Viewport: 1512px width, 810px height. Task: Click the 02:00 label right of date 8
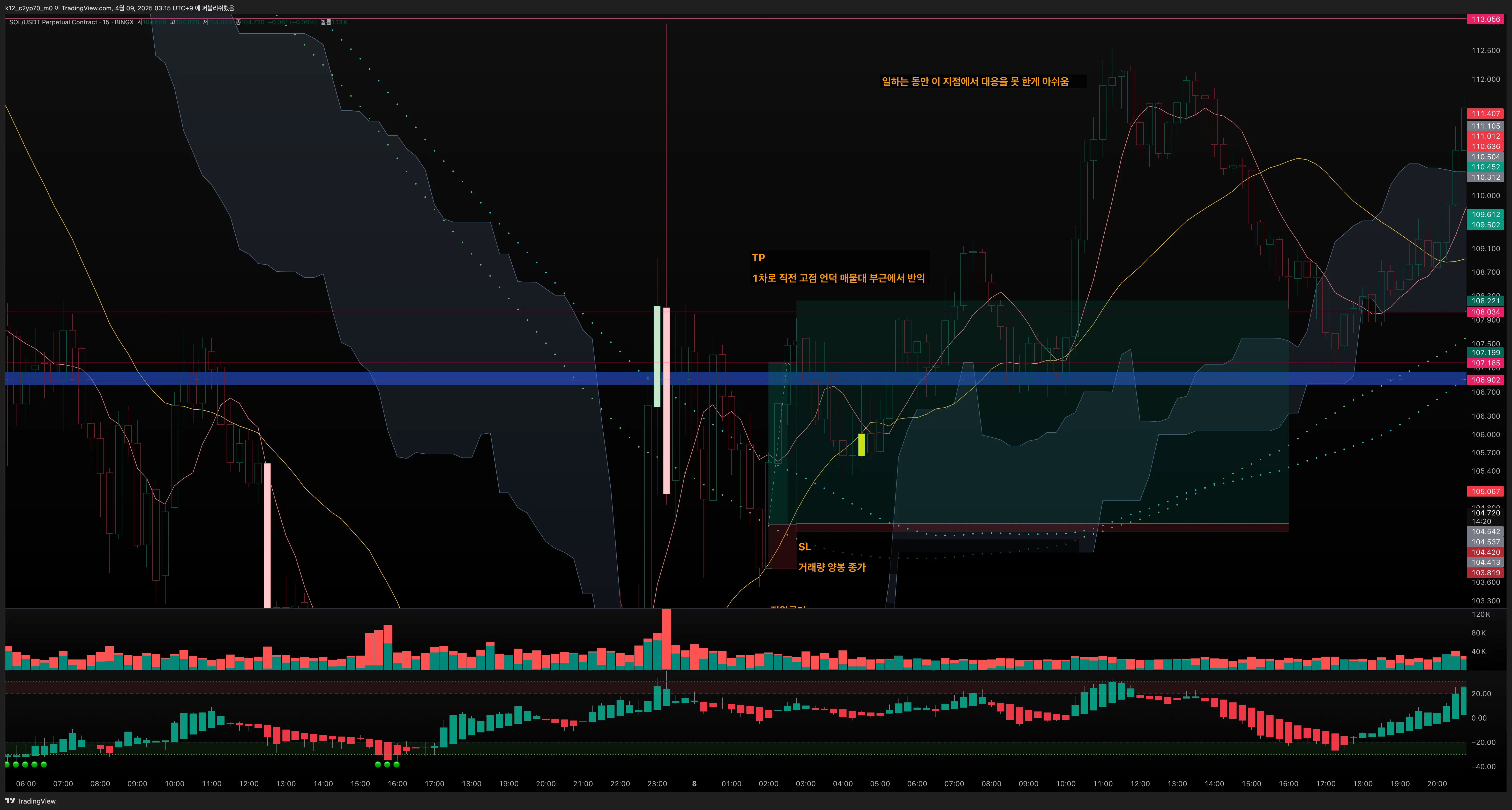(768, 784)
